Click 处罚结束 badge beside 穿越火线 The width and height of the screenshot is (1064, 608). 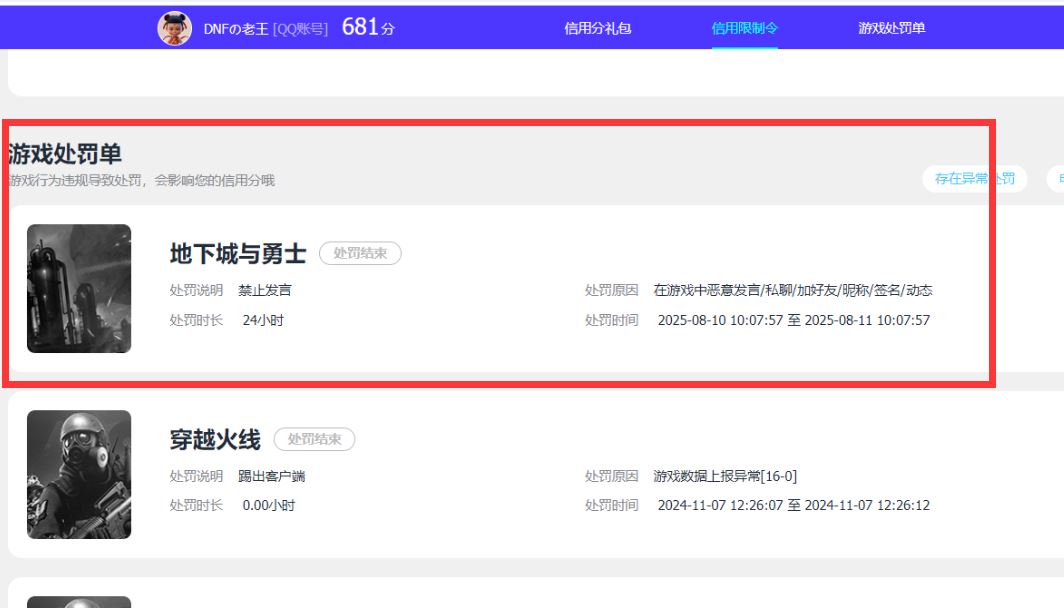point(314,439)
